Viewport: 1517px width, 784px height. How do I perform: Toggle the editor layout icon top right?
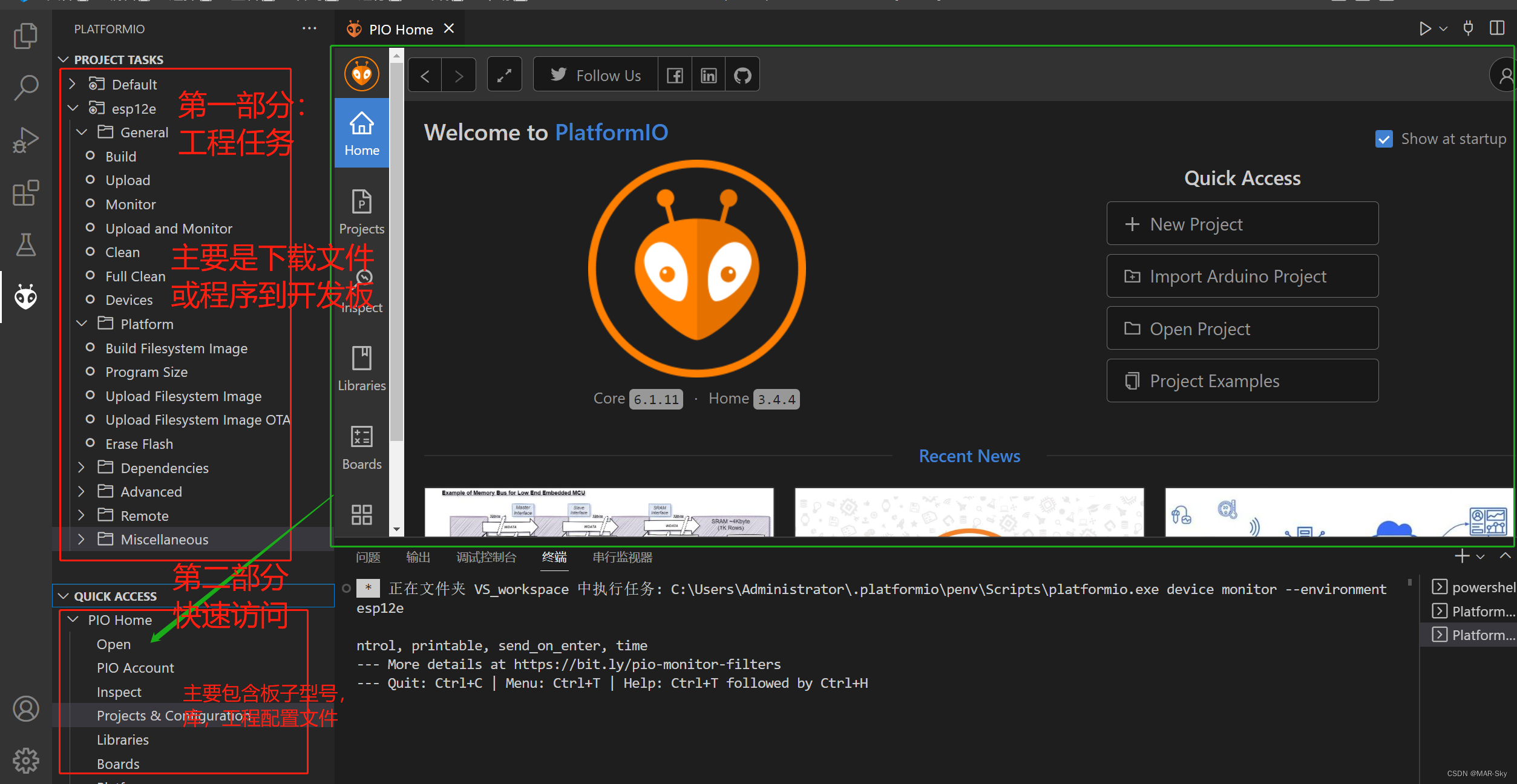pos(1498,28)
